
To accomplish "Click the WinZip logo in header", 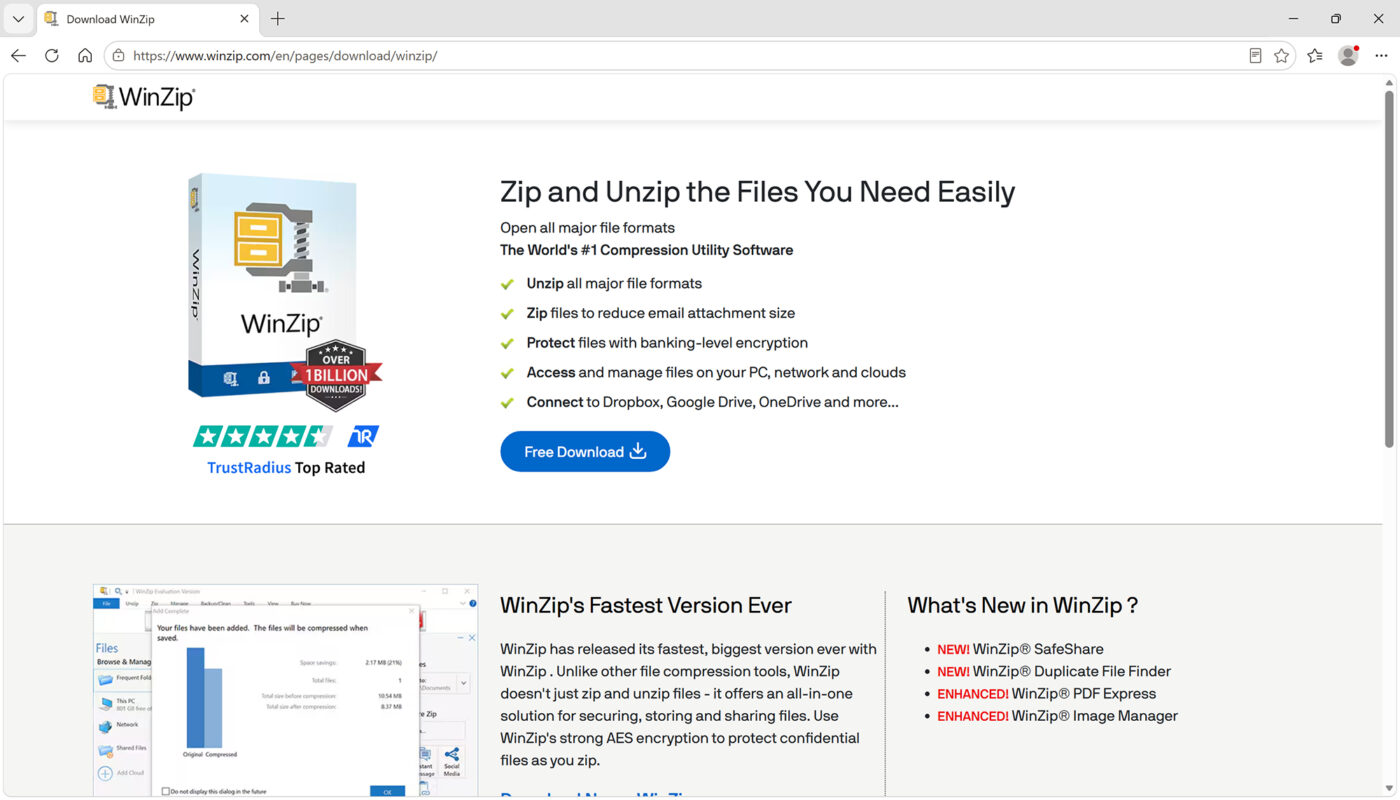I will (144, 97).
